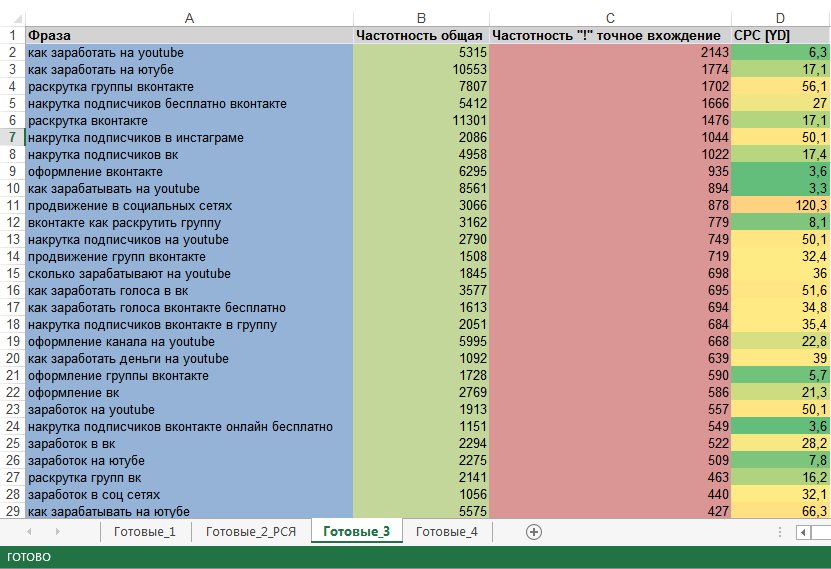Add a new sheet with plus button
The width and height of the screenshot is (831, 569).
coord(533,532)
